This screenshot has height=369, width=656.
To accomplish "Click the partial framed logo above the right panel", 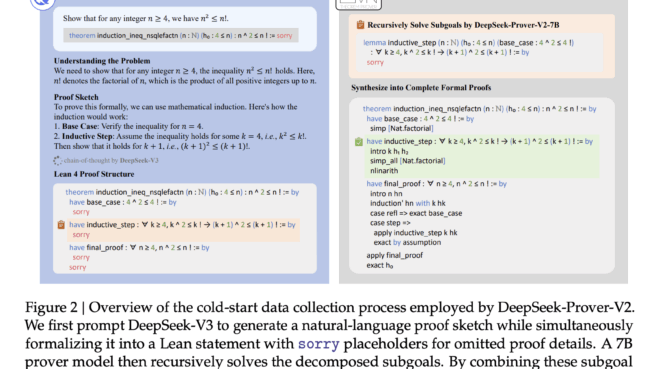I will click(x=359, y=4).
